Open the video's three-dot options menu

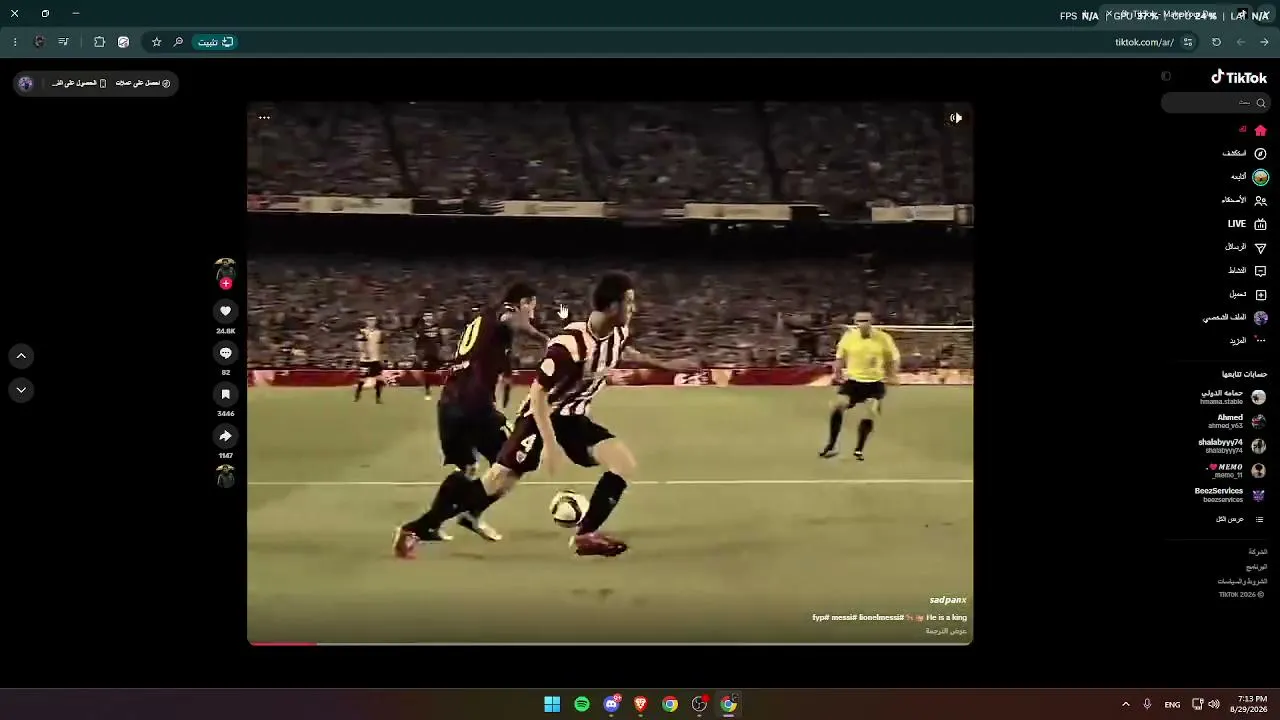[x=264, y=118]
